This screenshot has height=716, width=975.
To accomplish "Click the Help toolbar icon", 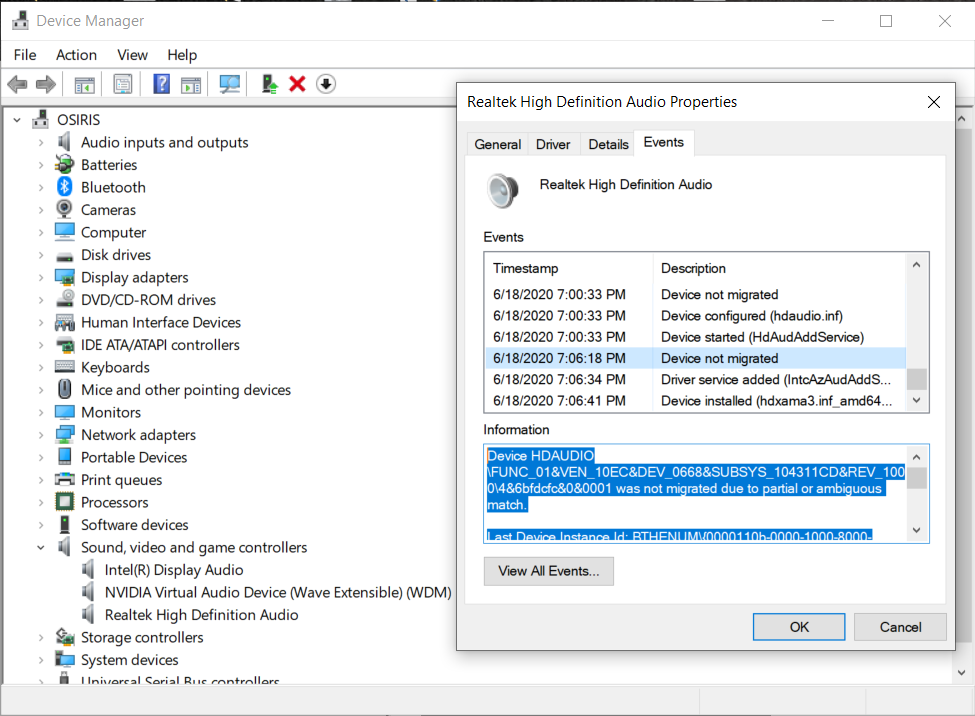I will (160, 84).
